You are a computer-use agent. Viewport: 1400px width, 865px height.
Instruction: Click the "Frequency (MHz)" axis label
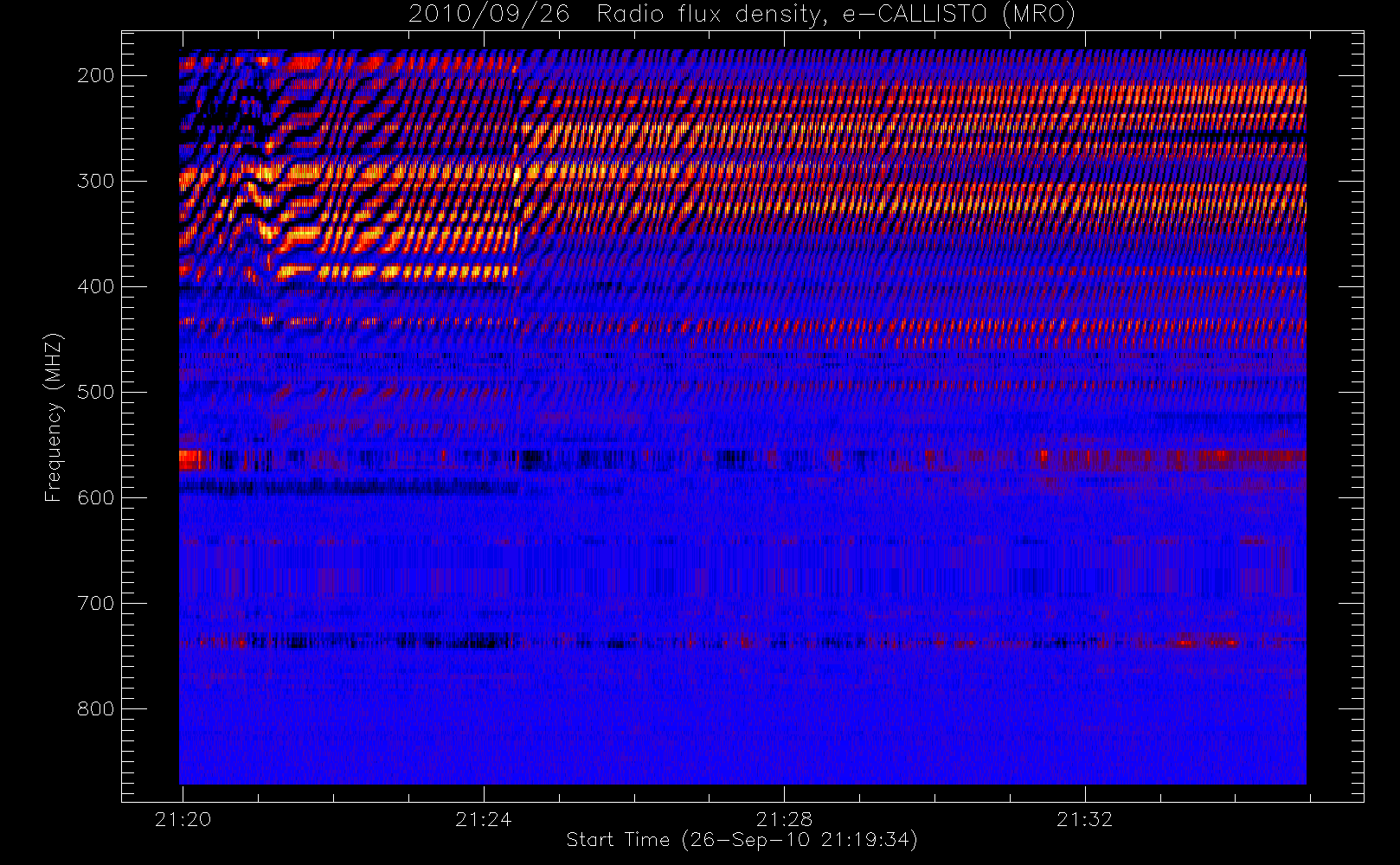[54, 417]
